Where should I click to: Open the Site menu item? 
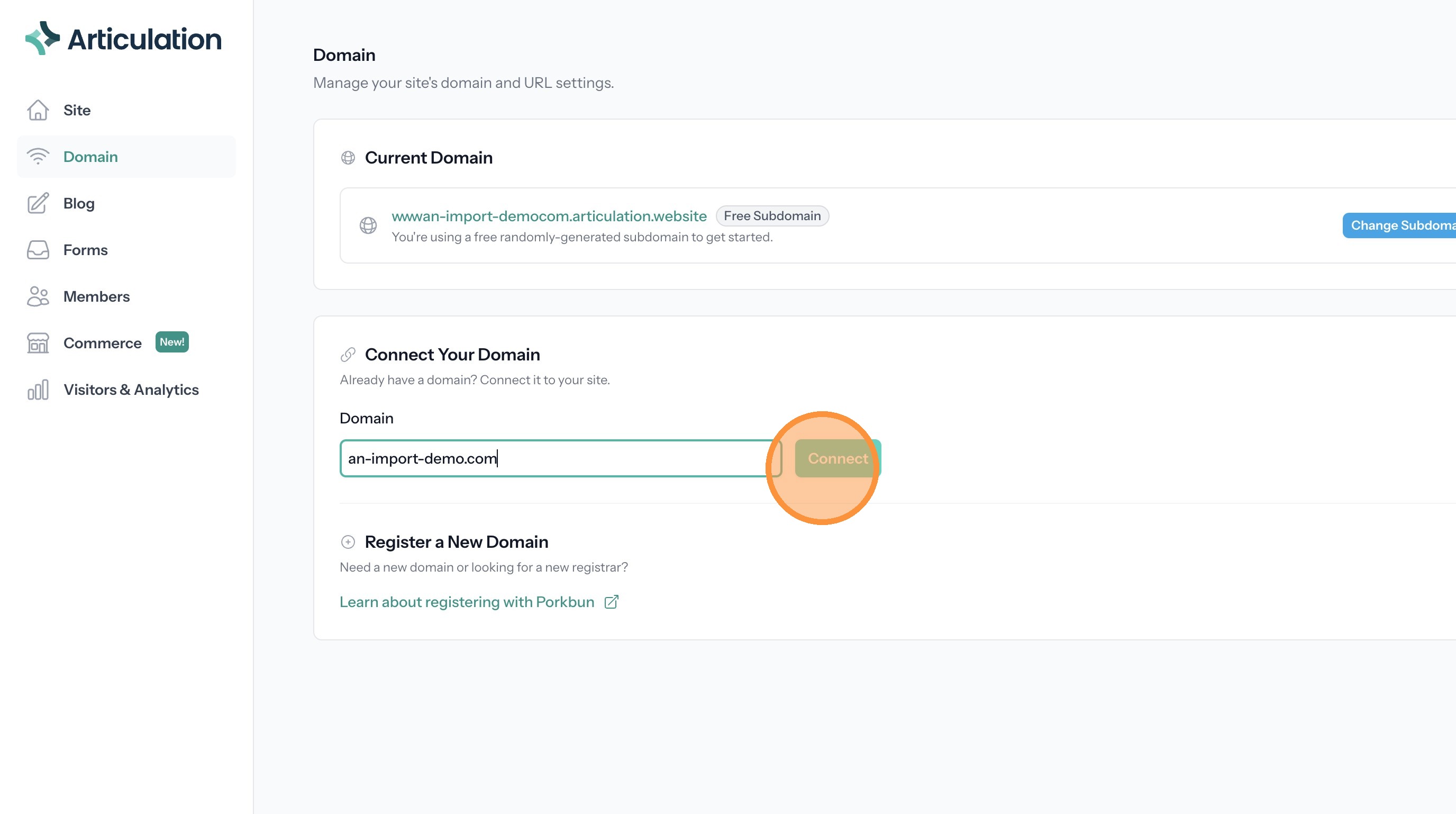click(x=77, y=110)
